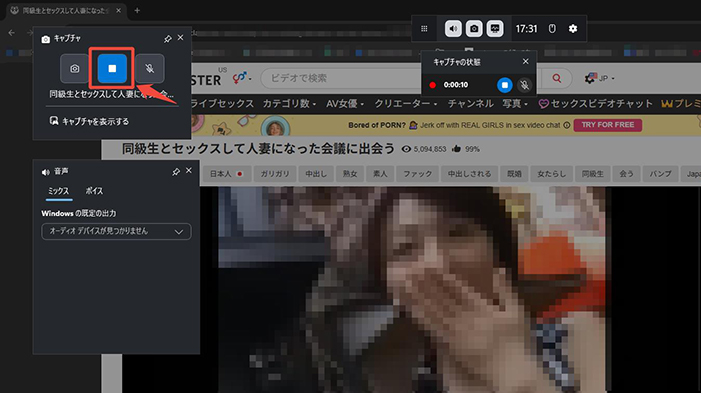Image resolution: width=701 pixels, height=393 pixels.
Task: Switch to the ミックス tab
Action: (59, 191)
